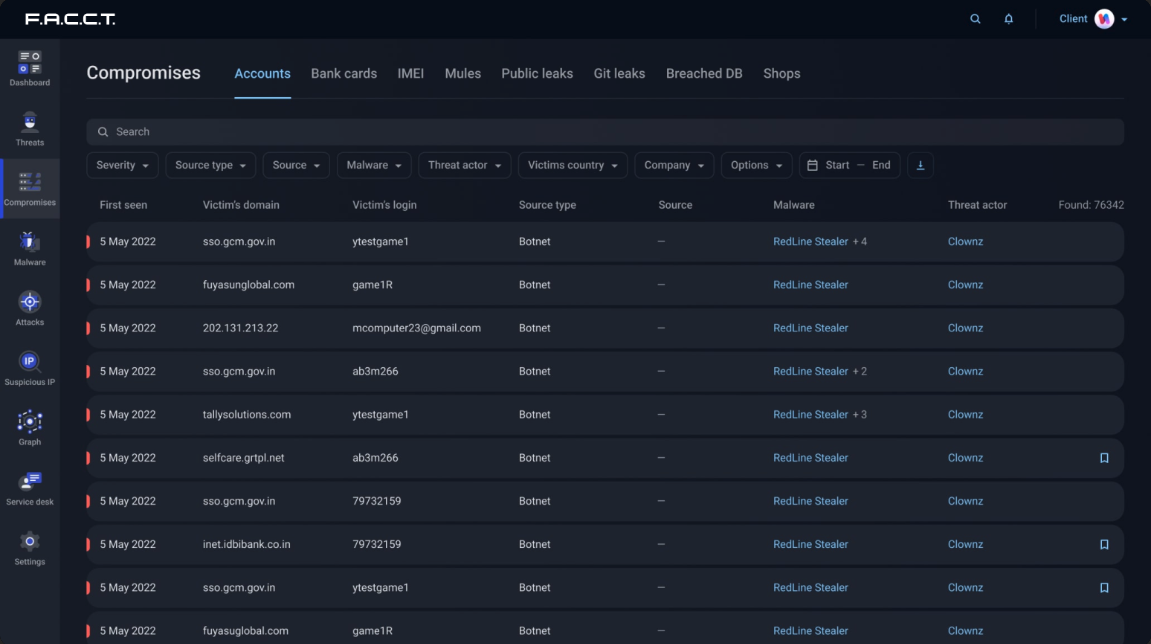
Task: Click Clownz threat actor in first row
Action: [965, 242]
